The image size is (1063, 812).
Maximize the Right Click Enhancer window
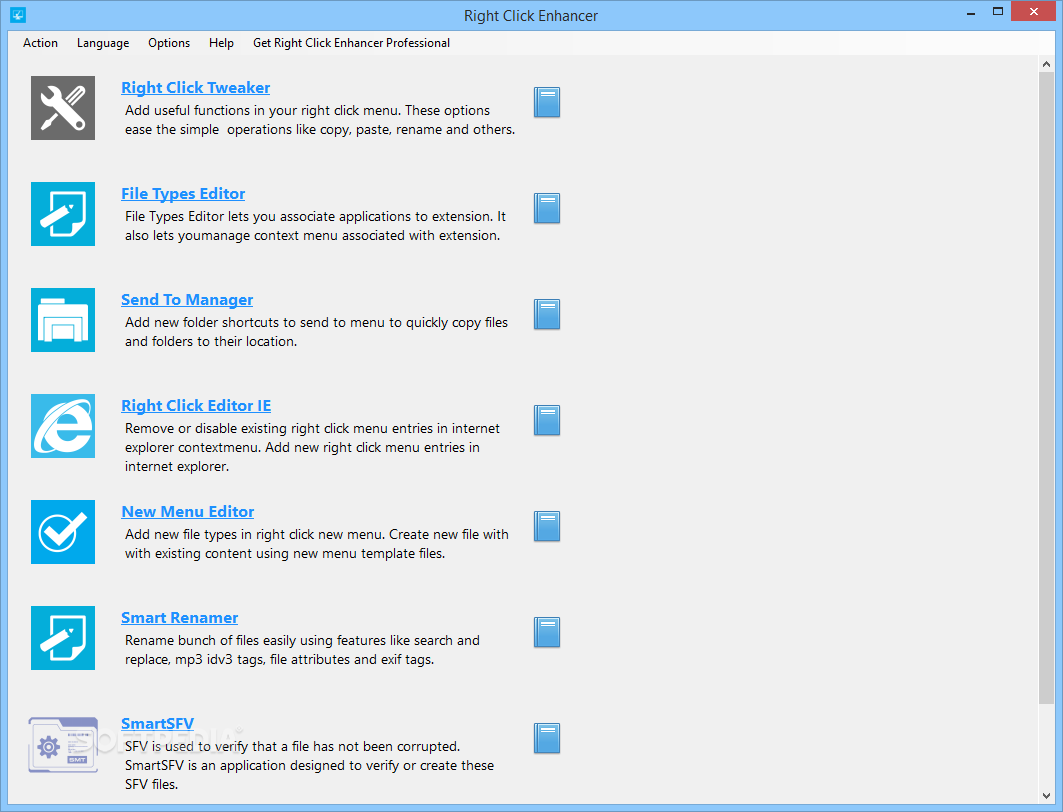click(x=997, y=12)
